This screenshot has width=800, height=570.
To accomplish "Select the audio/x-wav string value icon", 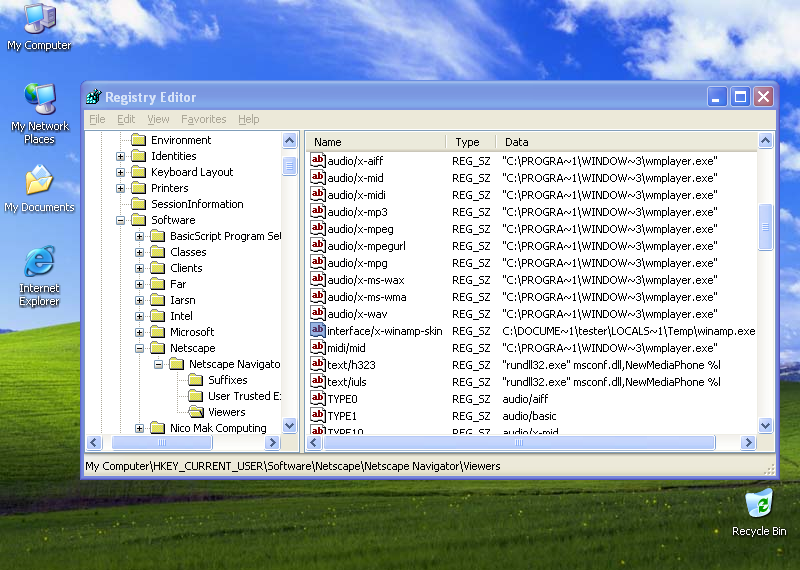I will [318, 313].
